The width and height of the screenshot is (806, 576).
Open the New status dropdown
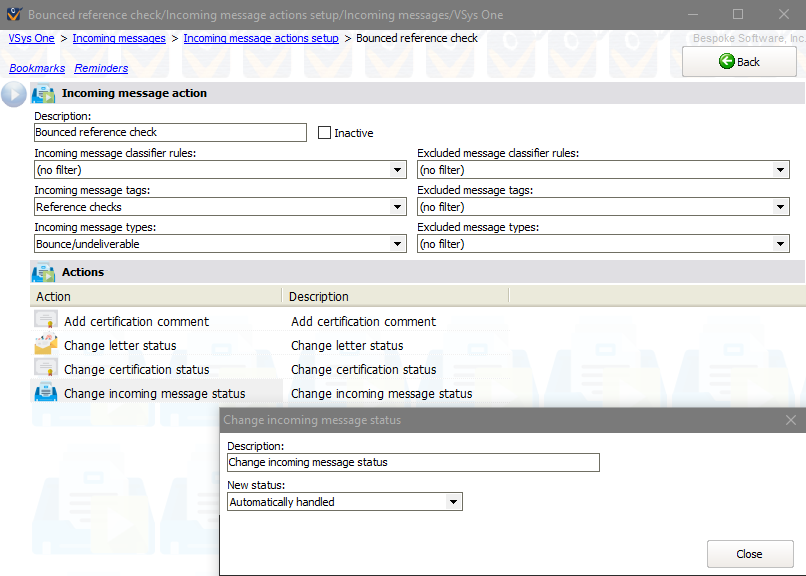click(453, 502)
